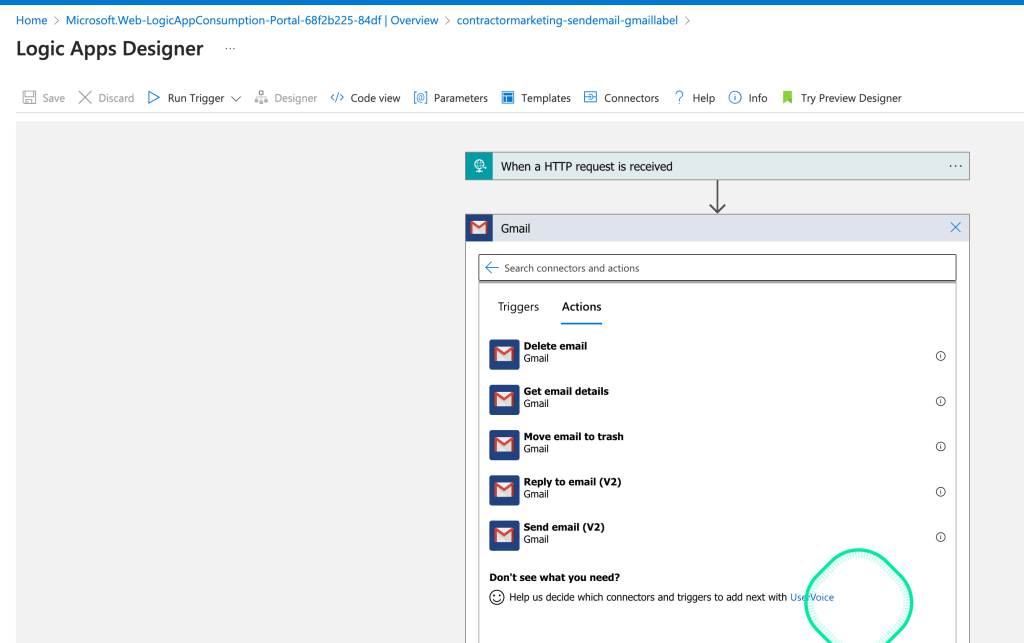The height and width of the screenshot is (643, 1024).
Task: Click the back arrow in the search box
Action: point(492,268)
